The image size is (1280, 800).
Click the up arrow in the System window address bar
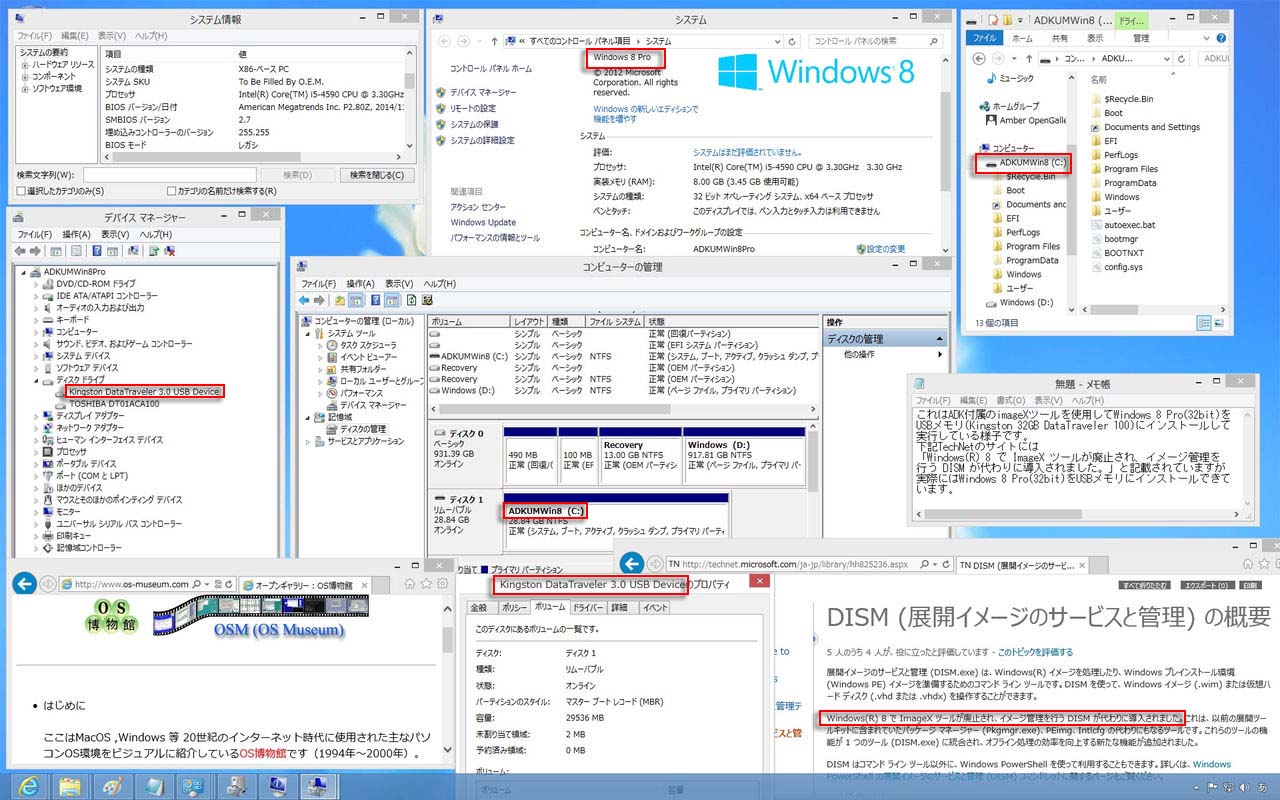pos(494,41)
